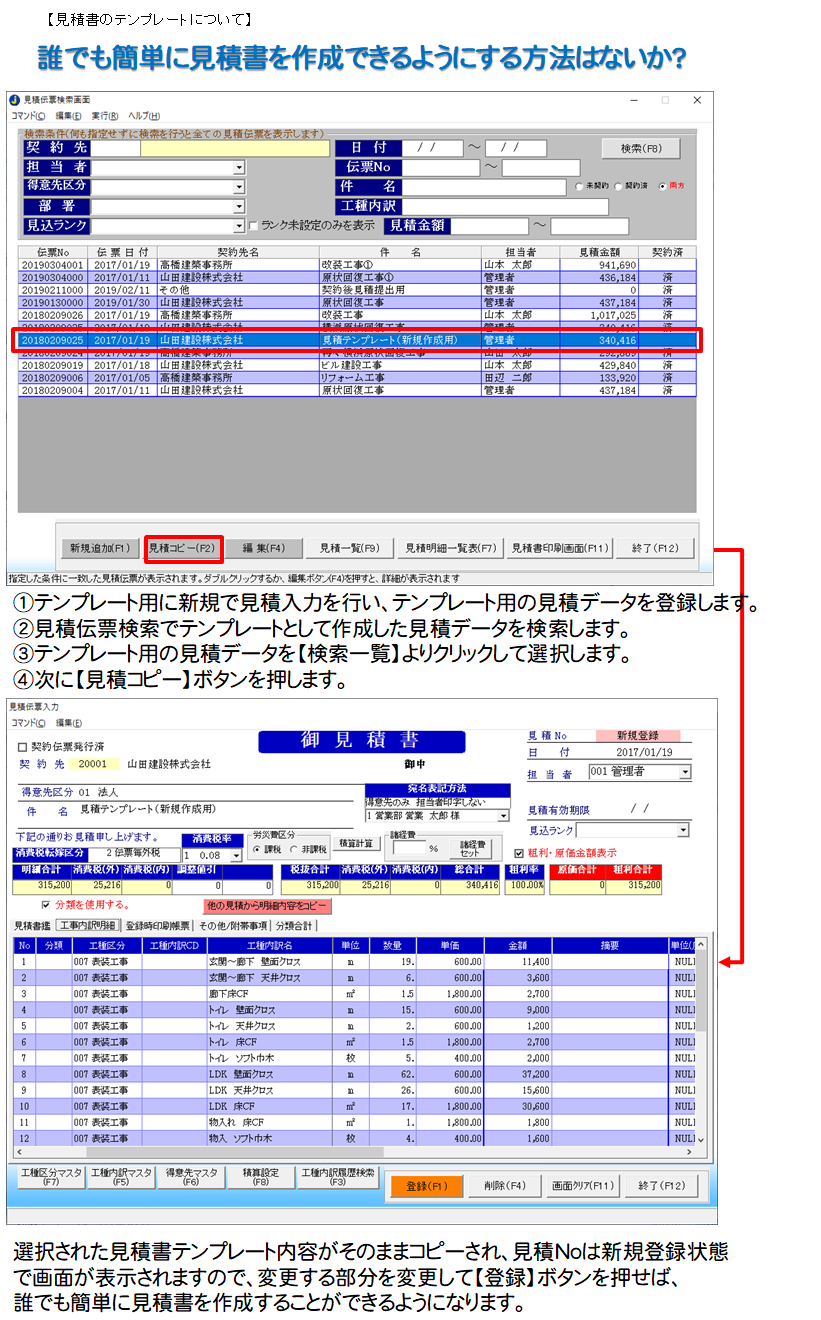The height and width of the screenshot is (1320, 821).
Task: Expand the 宛名表記方法 dropdown
Action: (x=503, y=816)
